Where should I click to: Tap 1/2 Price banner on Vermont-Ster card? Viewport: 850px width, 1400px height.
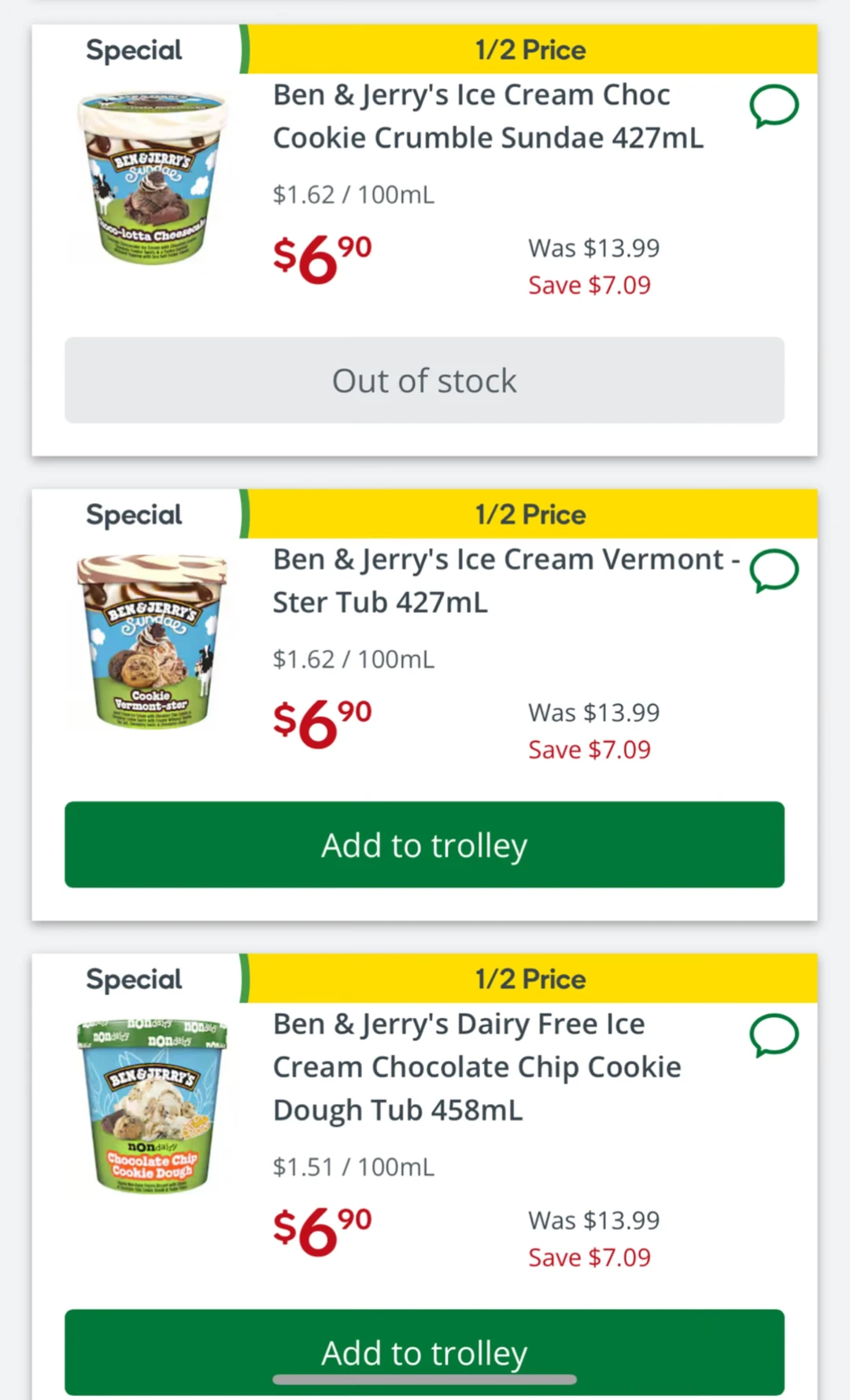point(530,514)
